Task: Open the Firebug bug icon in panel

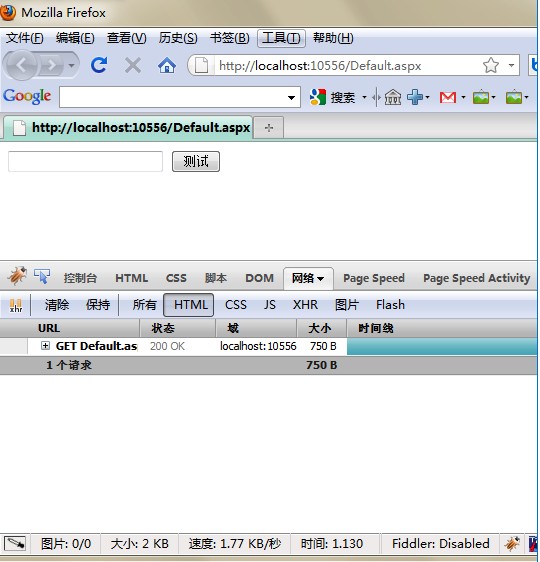Action: tap(17, 276)
